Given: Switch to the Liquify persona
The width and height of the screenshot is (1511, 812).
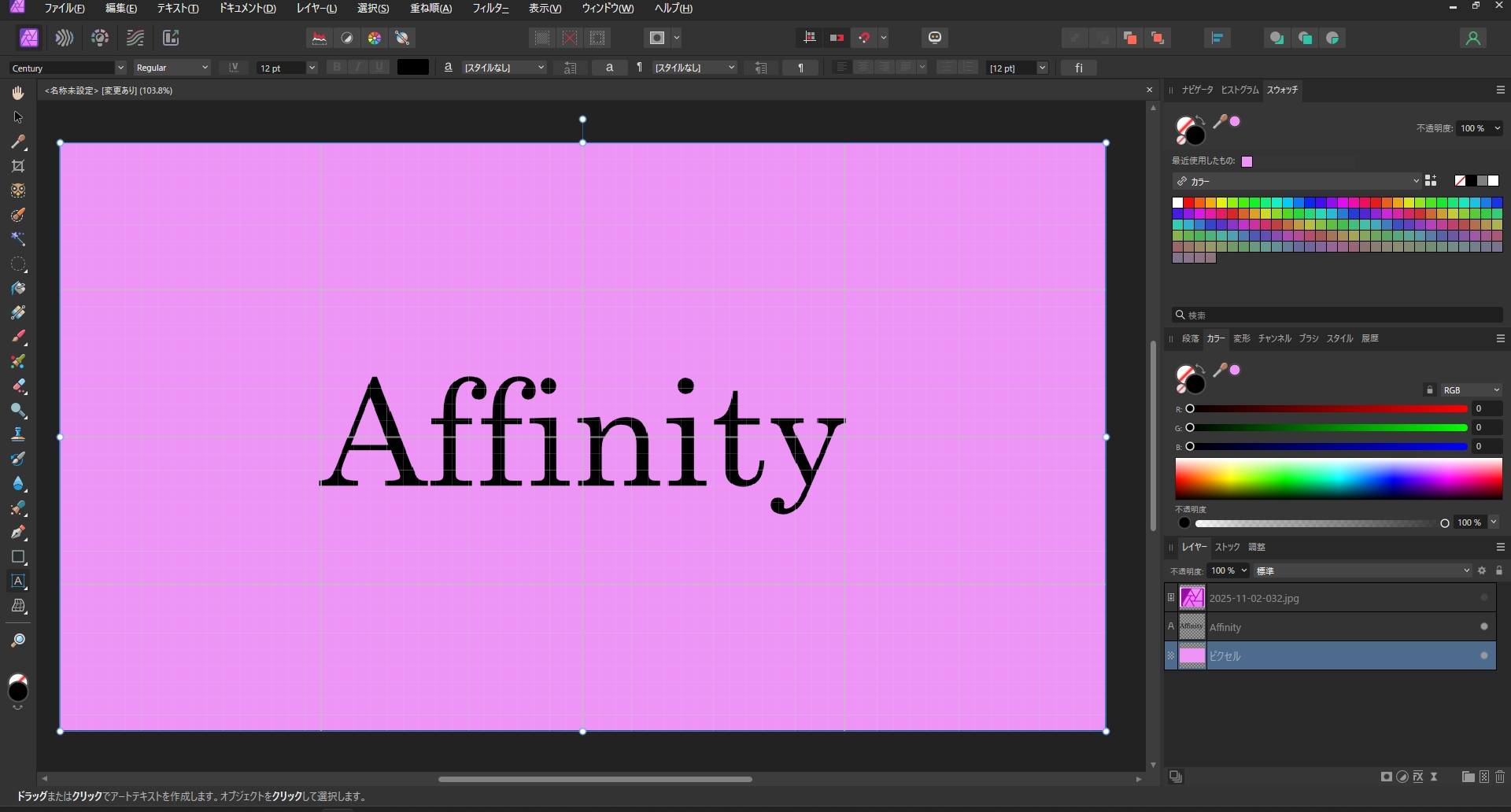Looking at the screenshot, I should (65, 38).
